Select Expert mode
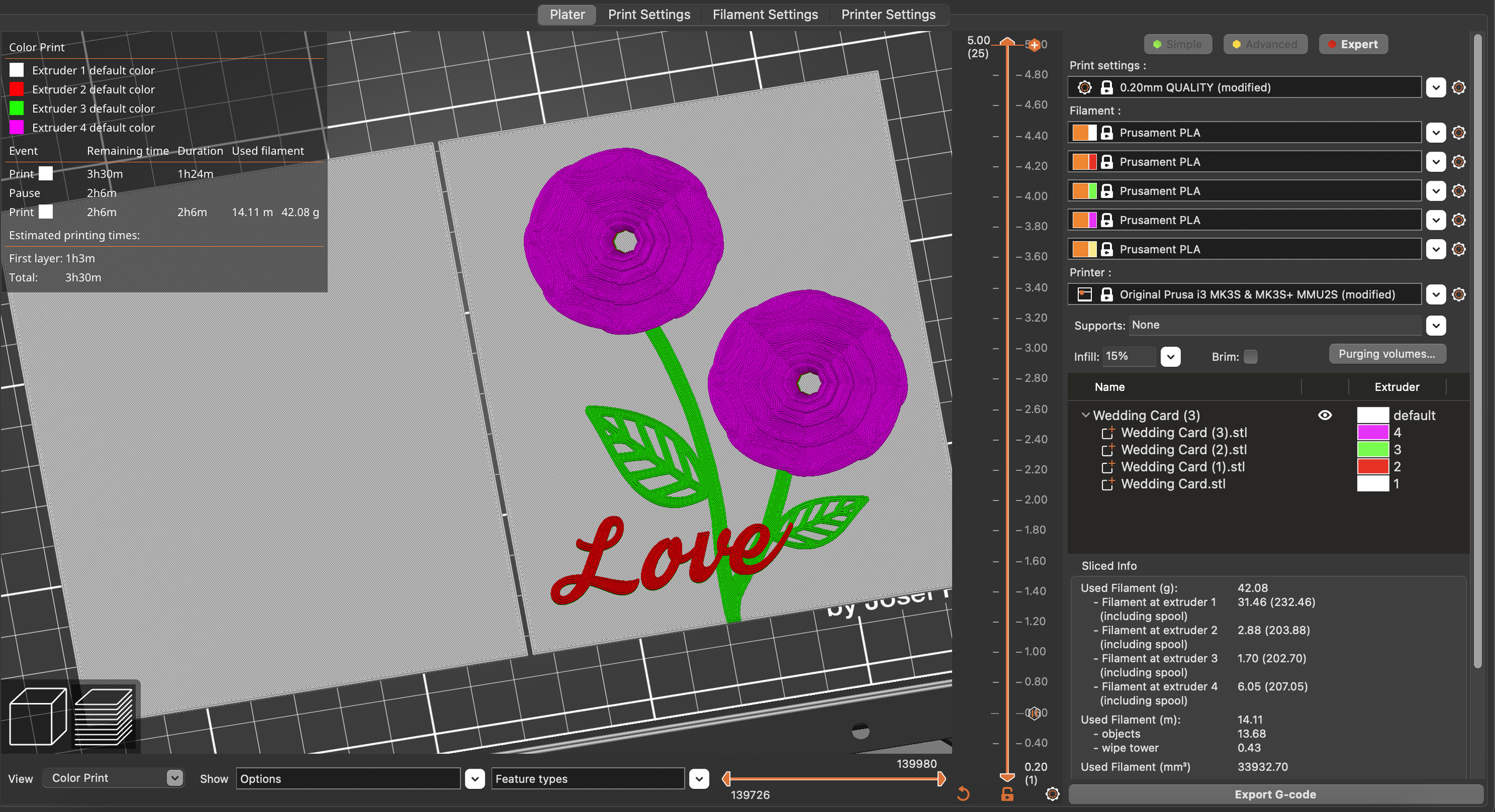Screen dimensions: 1495x812 [1353, 44]
